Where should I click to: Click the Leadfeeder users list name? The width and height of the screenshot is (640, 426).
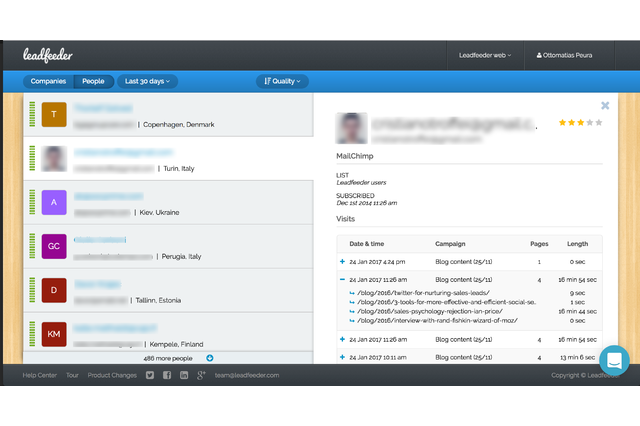pos(361,182)
